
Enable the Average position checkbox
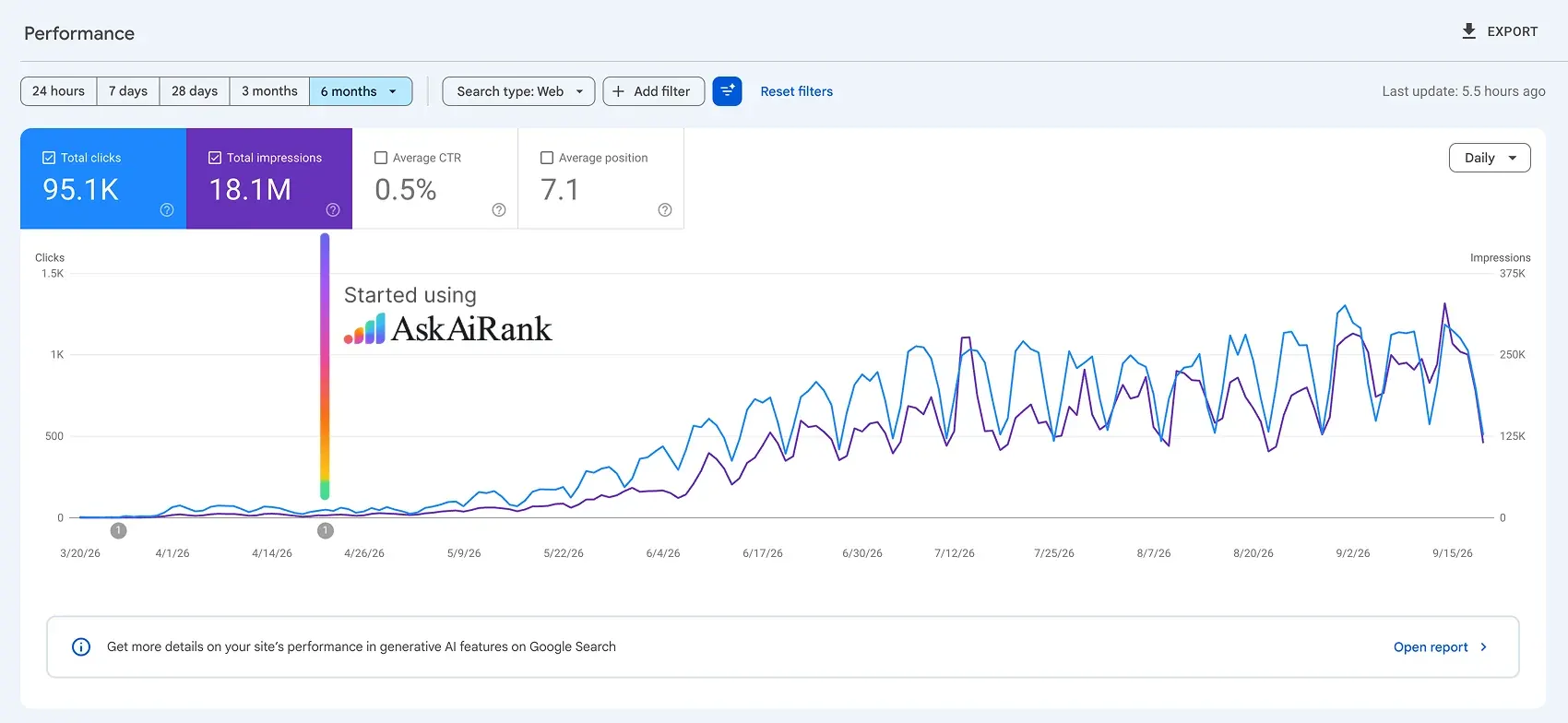coord(547,158)
